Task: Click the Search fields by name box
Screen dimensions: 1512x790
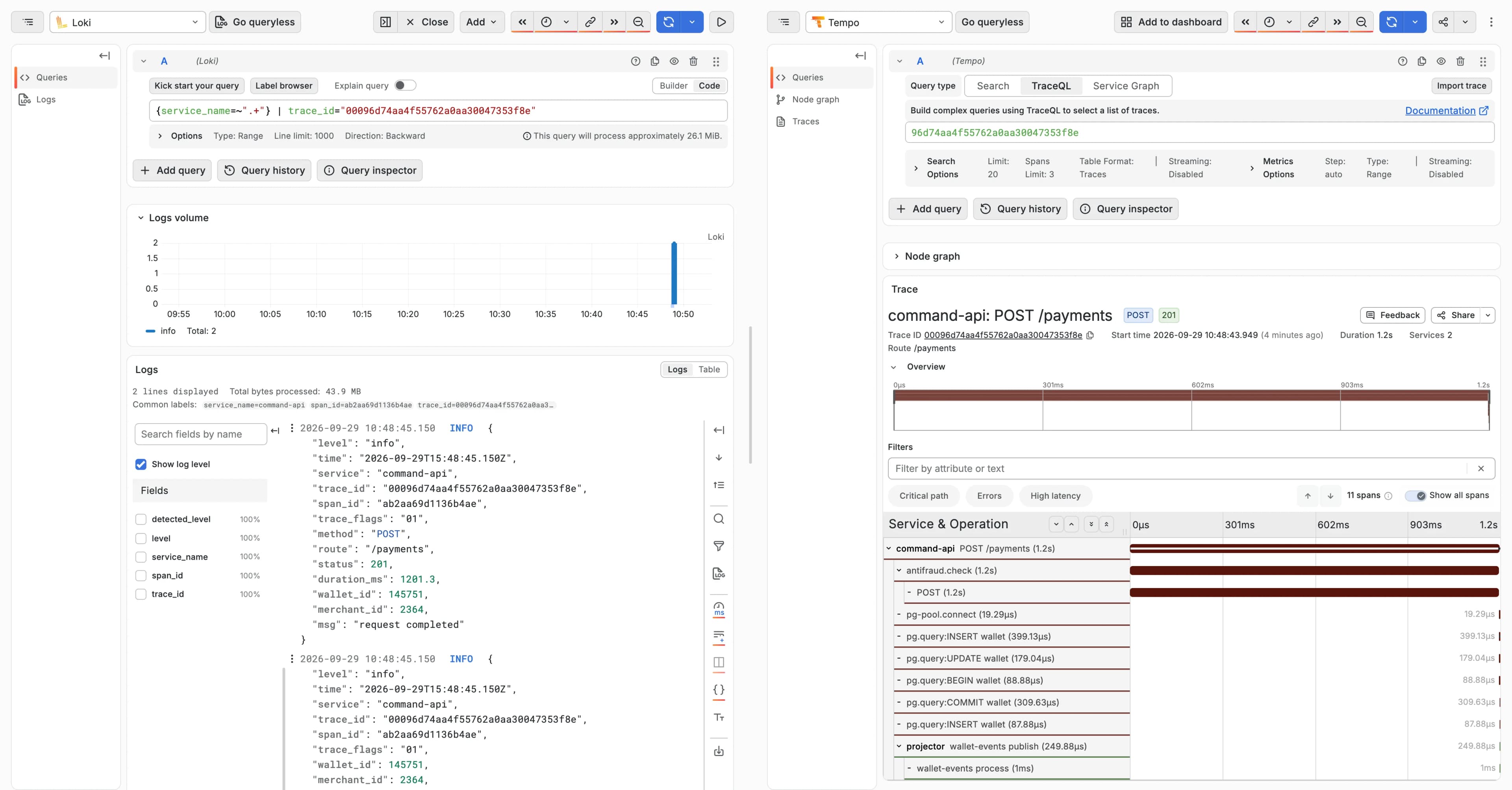Action: 201,434
